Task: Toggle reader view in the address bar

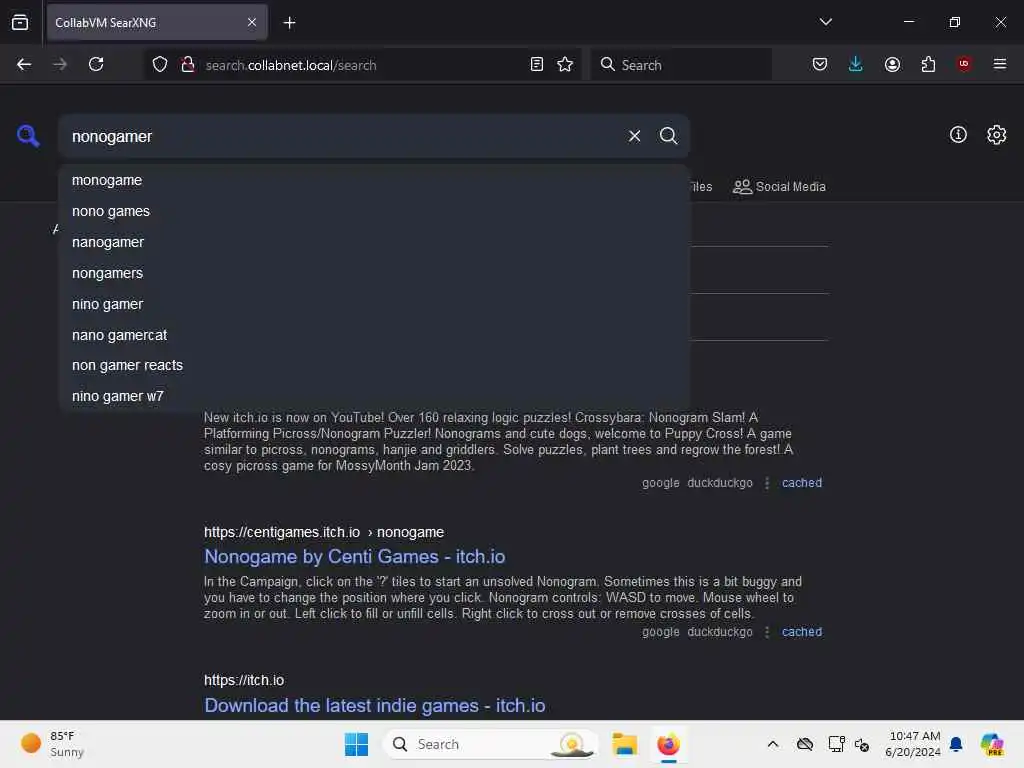Action: (x=536, y=64)
